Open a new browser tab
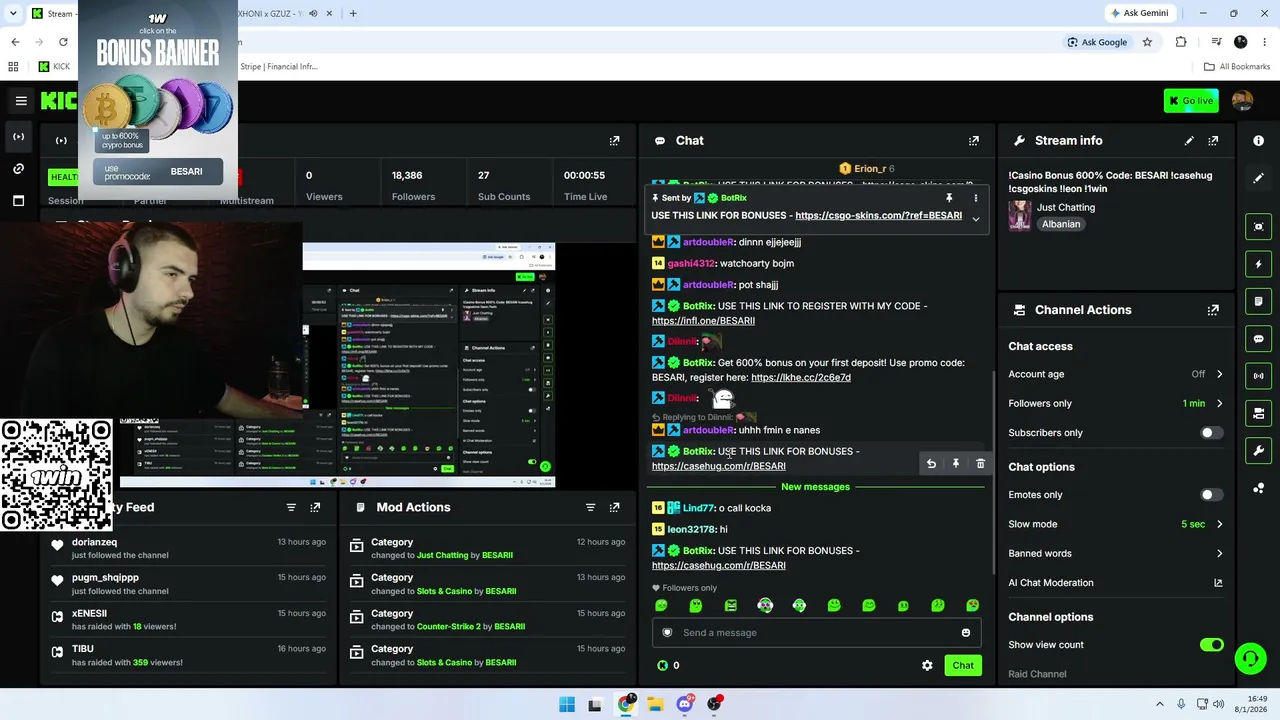 [x=353, y=13]
